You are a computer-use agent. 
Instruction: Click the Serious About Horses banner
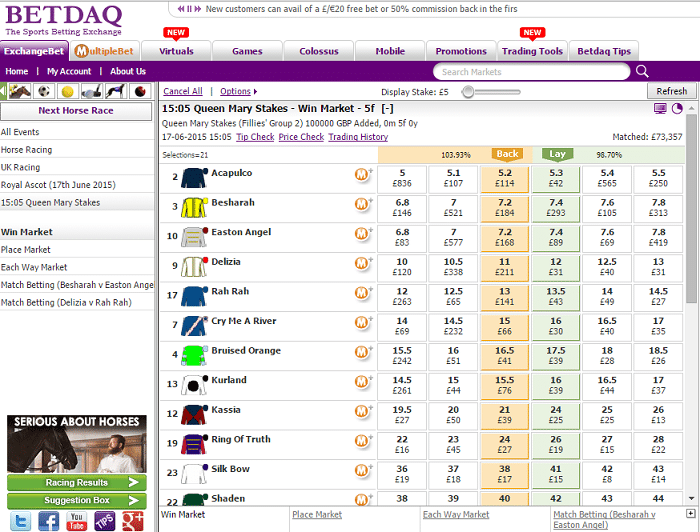77,444
